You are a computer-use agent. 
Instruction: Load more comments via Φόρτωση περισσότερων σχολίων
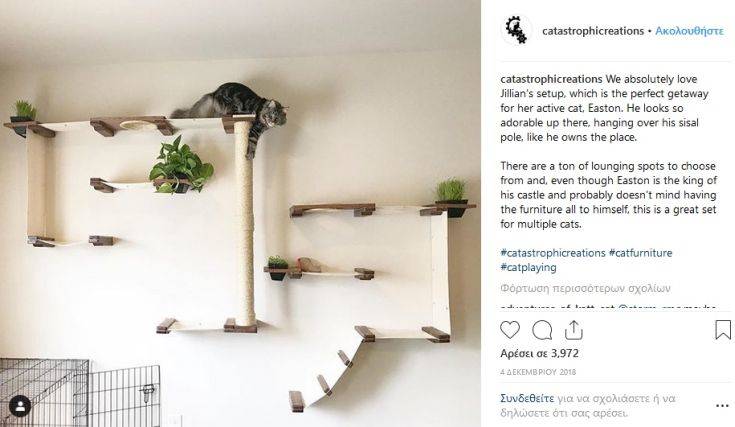(585, 288)
